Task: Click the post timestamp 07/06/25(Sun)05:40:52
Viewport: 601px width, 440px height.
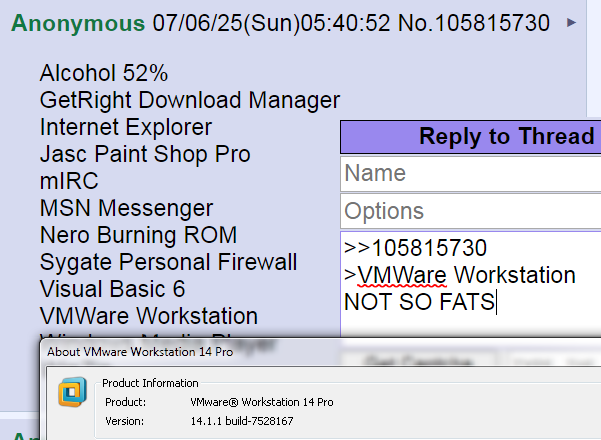Action: 271,23
